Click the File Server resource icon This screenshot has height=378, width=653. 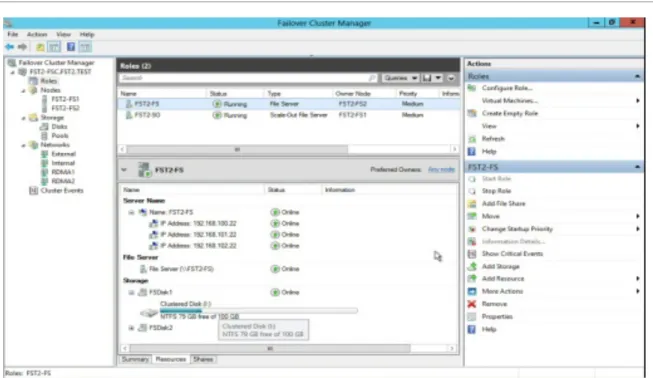143,269
